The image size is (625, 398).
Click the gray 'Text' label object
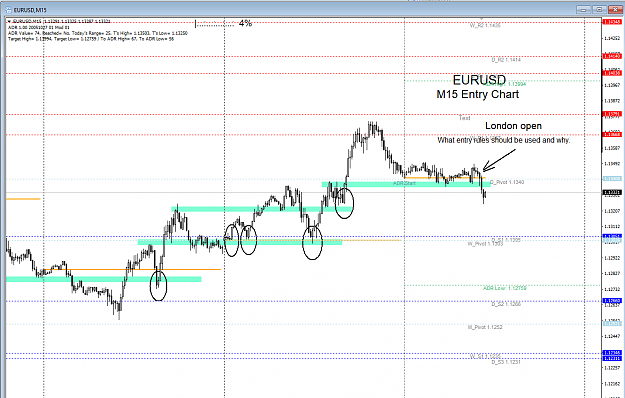465,118
